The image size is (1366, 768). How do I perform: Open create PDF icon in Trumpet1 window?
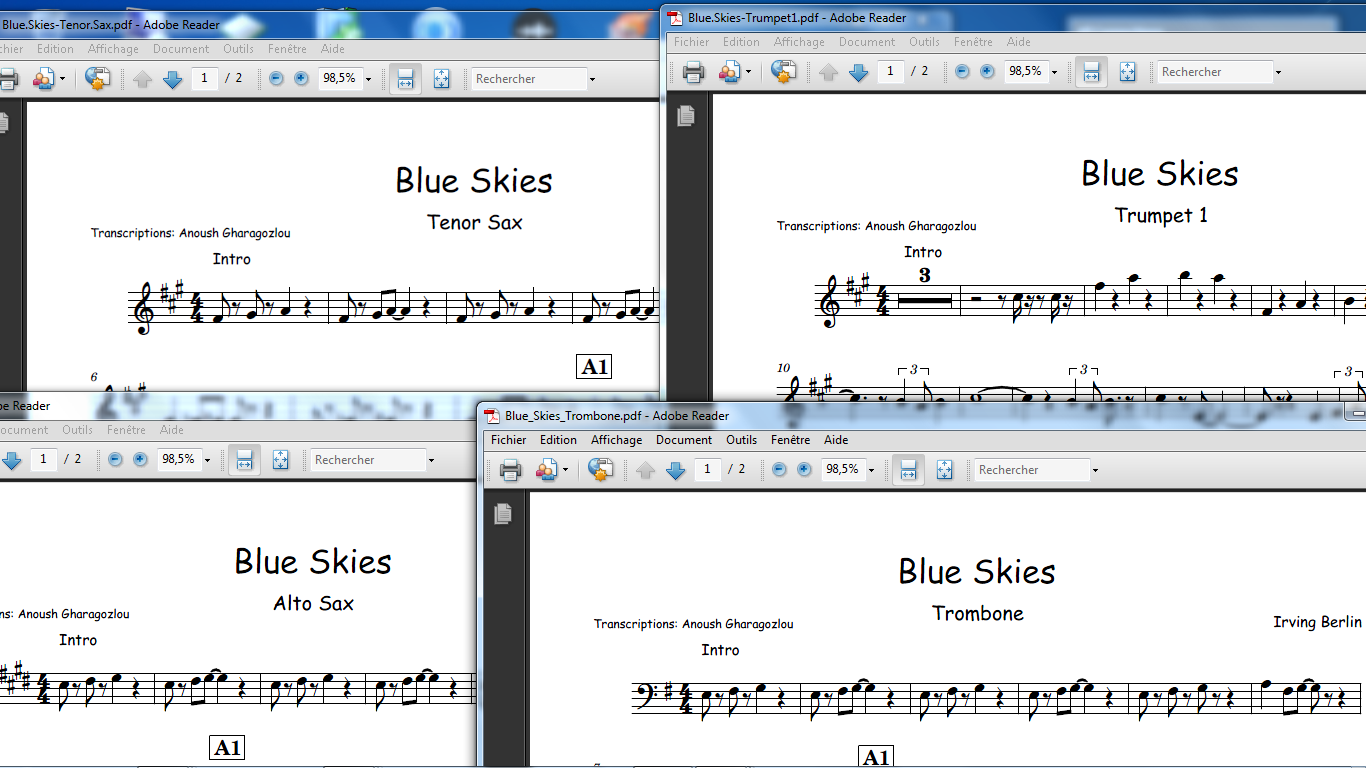(x=729, y=71)
